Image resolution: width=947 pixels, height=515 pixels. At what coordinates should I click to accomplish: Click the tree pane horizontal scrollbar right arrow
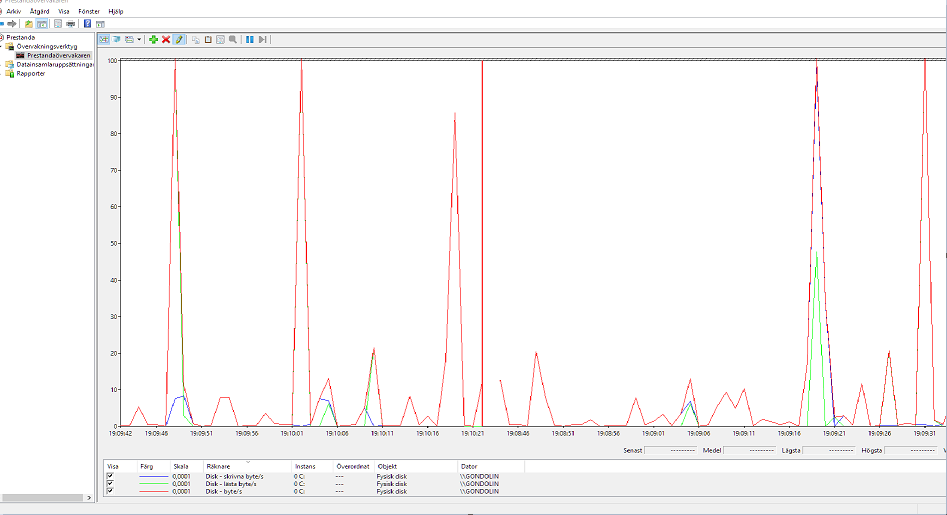[x=89, y=498]
